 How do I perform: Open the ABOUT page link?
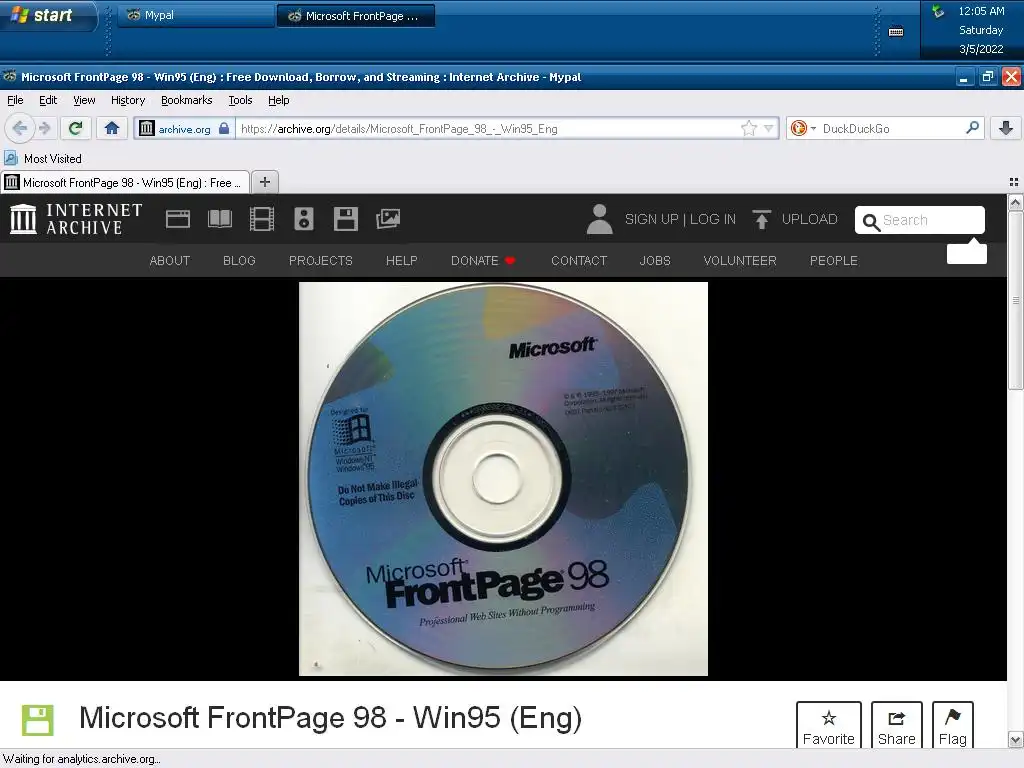[x=170, y=261]
